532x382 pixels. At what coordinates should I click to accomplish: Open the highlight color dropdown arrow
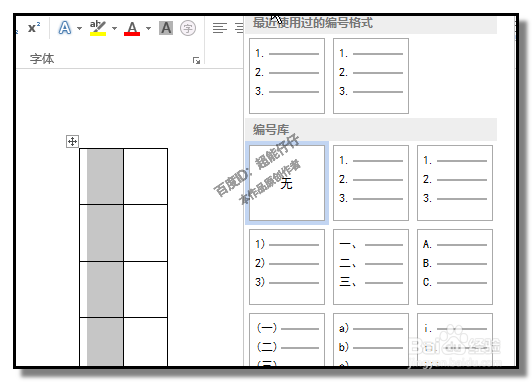pos(114,28)
